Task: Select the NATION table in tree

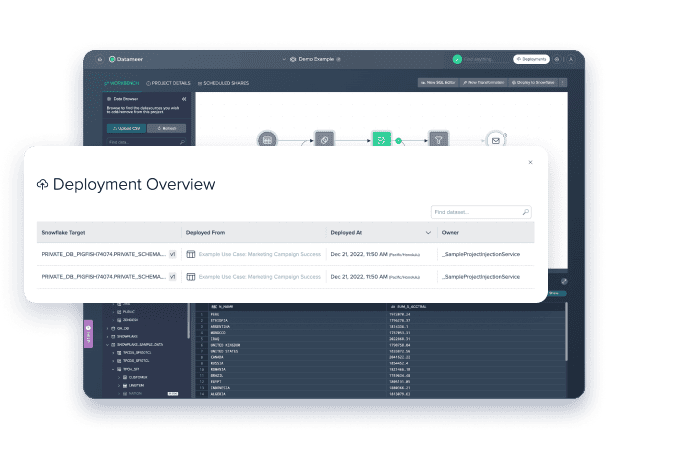Action: (x=135, y=394)
